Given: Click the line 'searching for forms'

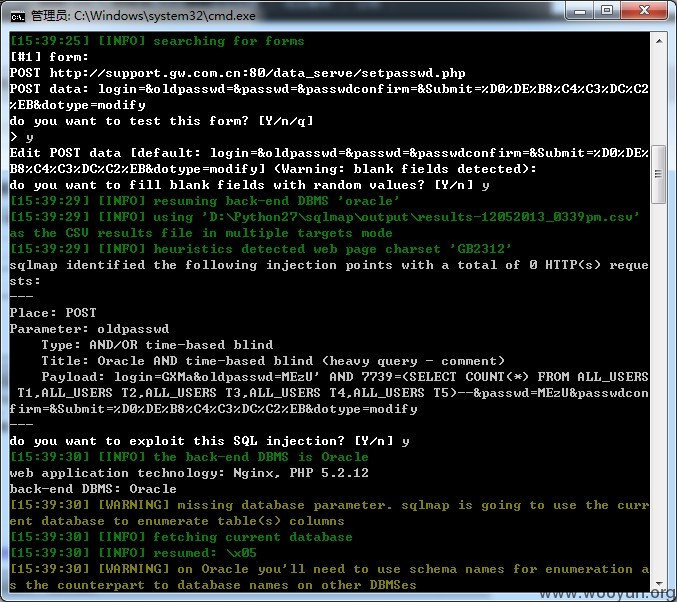Looking at the screenshot, I should tap(157, 41).
